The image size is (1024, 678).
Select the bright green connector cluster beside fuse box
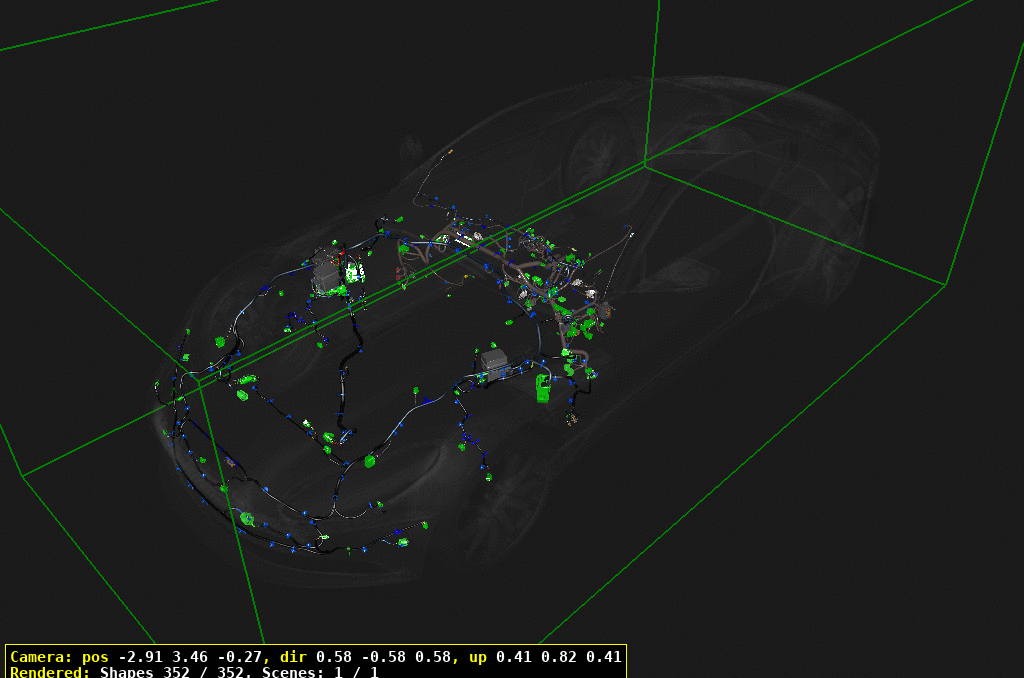pos(354,273)
